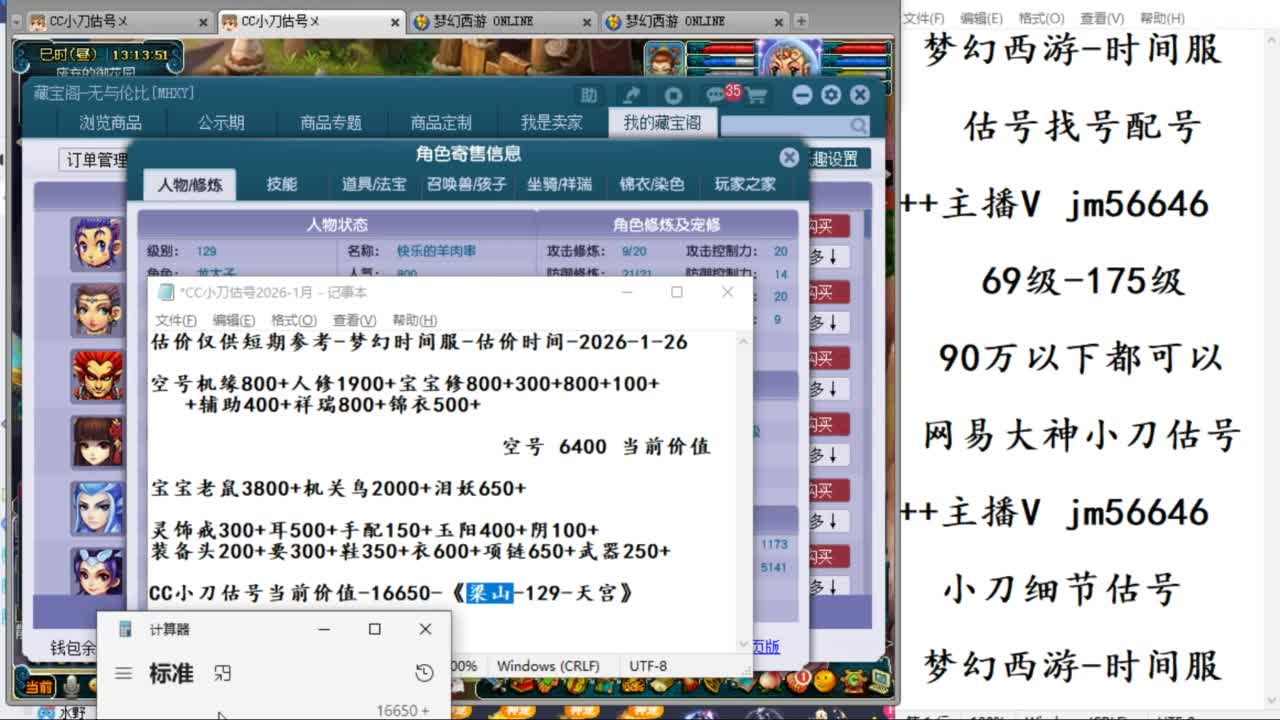Select the dark-haired girl character avatar
The height and width of the screenshot is (720, 1280).
pyautogui.click(x=97, y=441)
